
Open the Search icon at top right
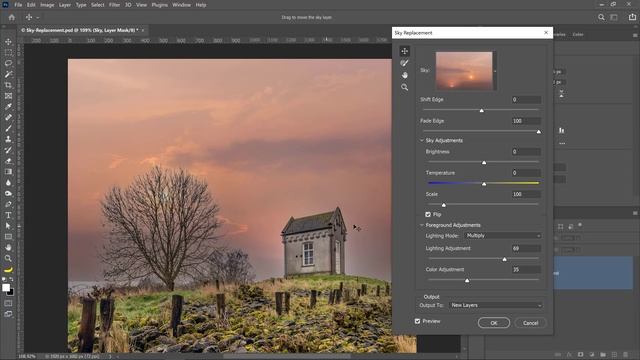click(x=601, y=17)
